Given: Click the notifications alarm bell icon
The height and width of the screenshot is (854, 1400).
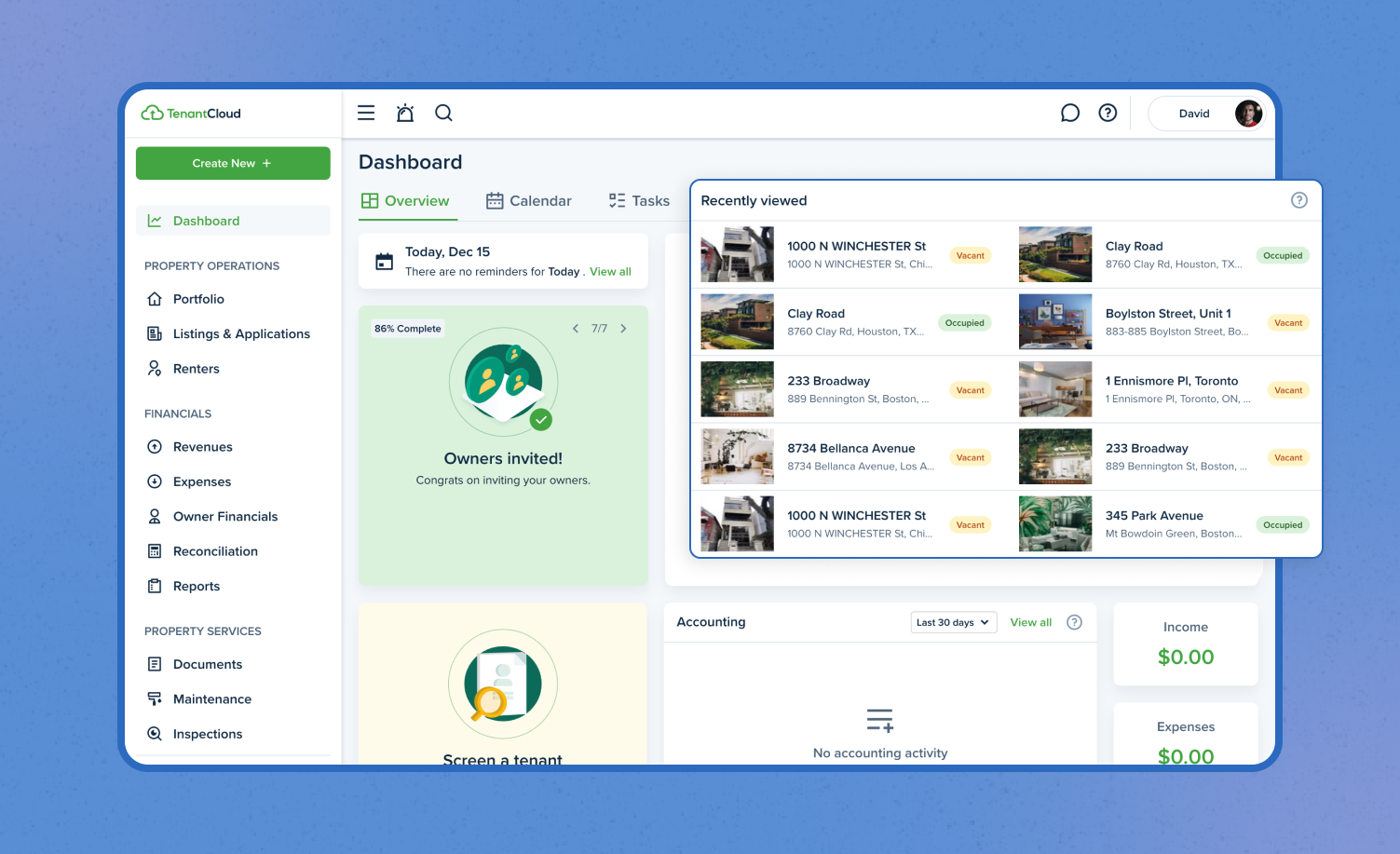Looking at the screenshot, I should (x=405, y=113).
